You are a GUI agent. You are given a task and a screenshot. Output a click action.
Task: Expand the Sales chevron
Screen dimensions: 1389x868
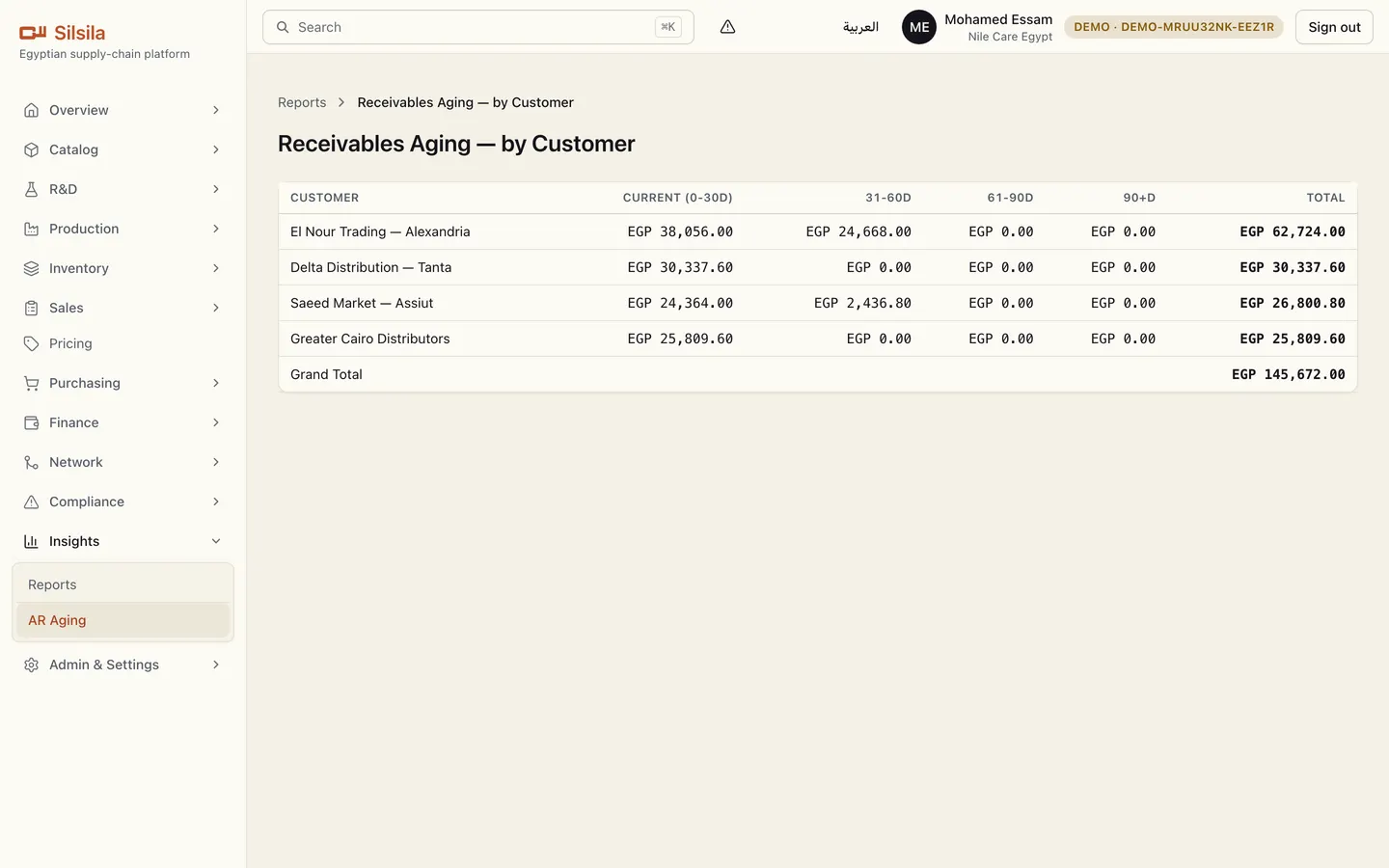click(x=216, y=308)
